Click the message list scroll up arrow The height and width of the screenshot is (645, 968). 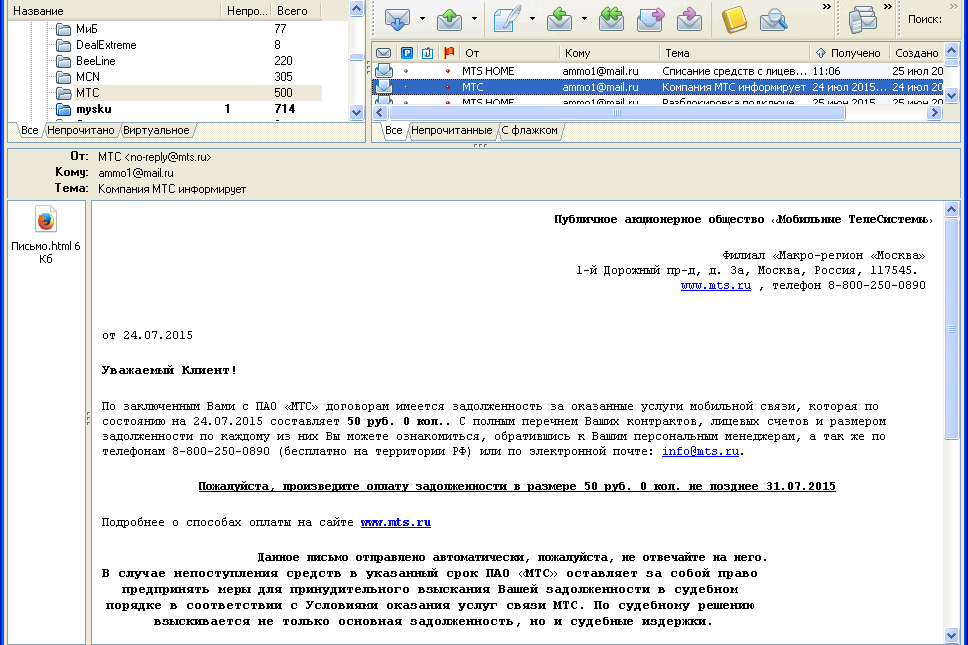951,51
